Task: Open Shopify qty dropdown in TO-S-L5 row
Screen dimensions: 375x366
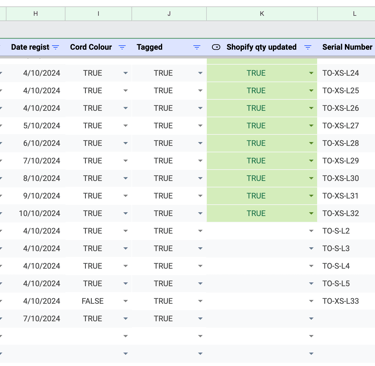Action: click(x=311, y=284)
